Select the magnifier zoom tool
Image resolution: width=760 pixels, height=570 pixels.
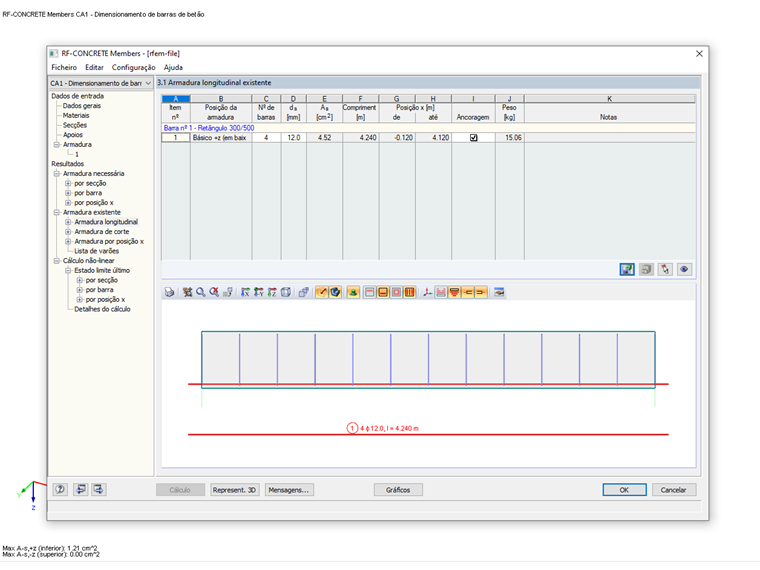(x=200, y=292)
